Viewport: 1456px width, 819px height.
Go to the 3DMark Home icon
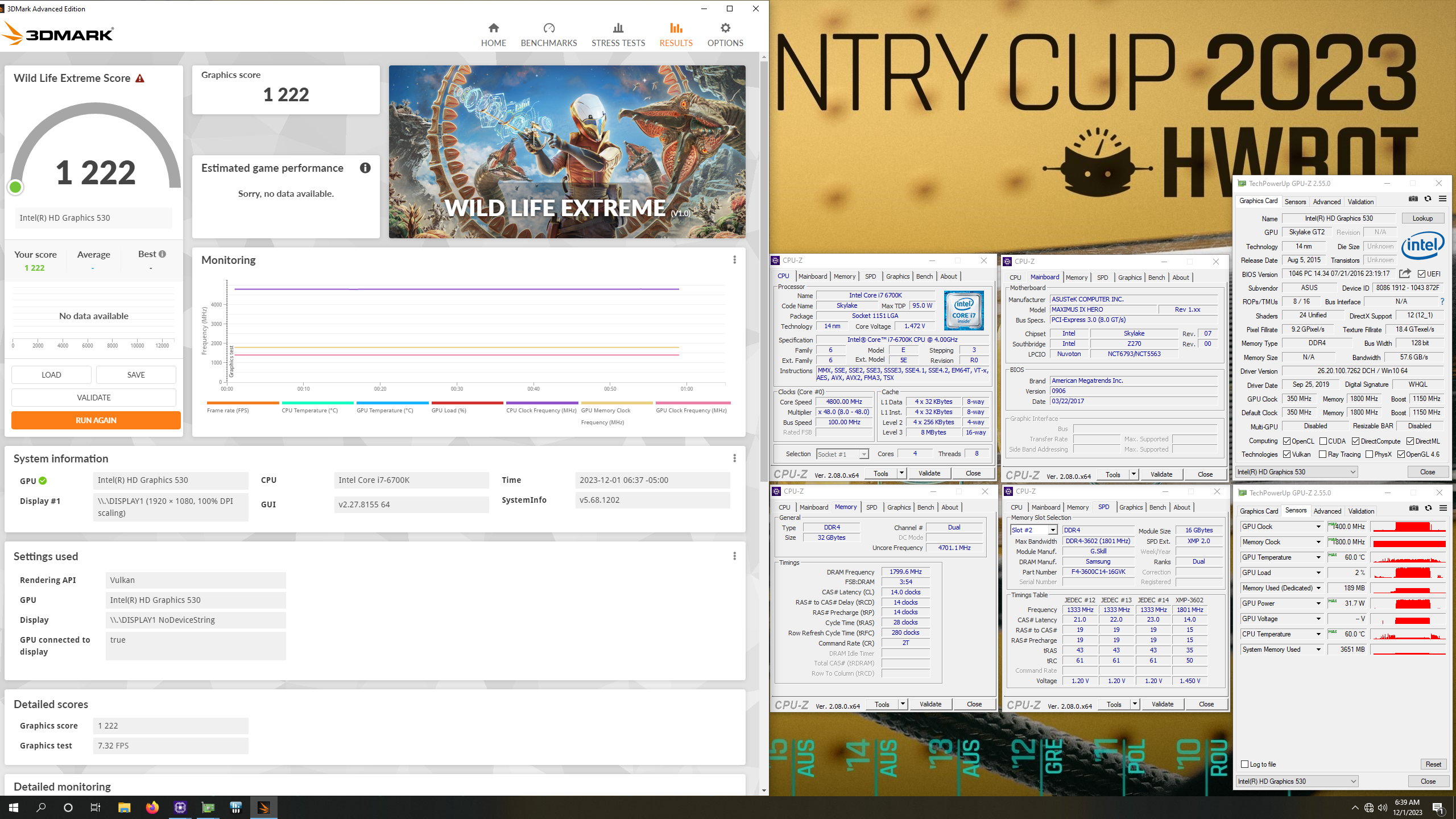coord(493,28)
